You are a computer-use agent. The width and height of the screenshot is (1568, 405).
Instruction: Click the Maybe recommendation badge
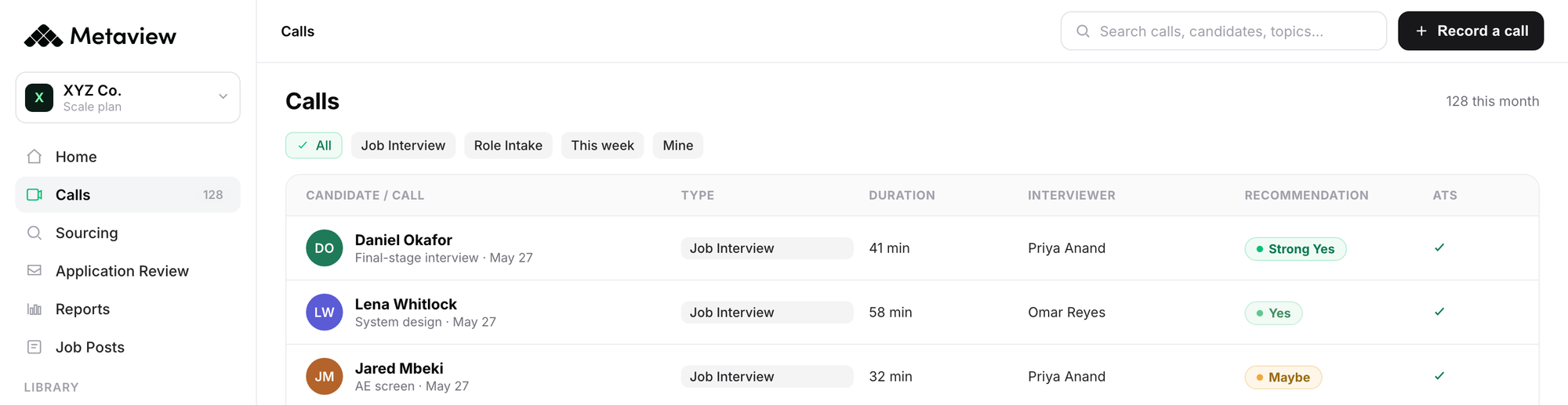point(1283,378)
